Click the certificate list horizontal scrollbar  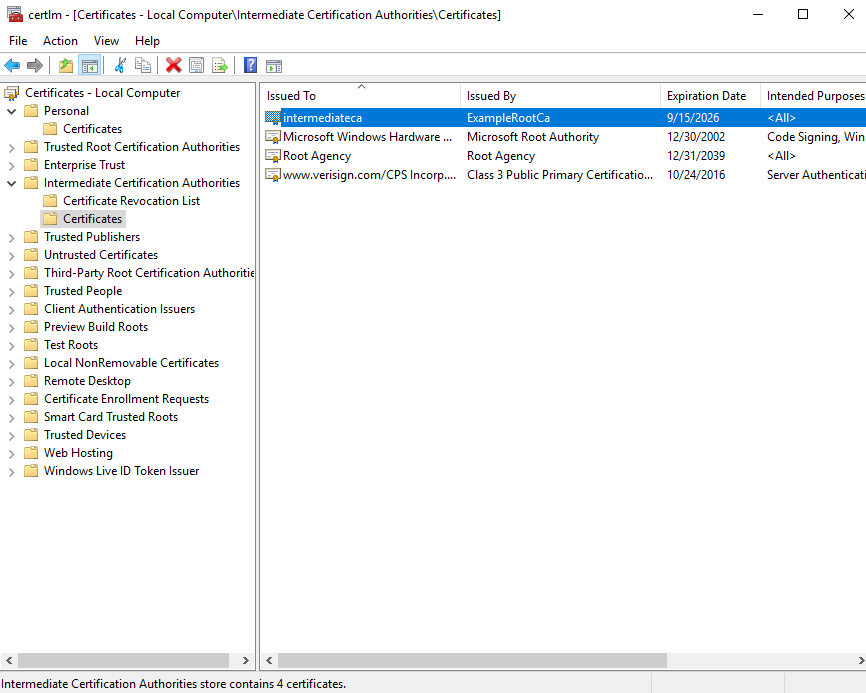click(472, 661)
